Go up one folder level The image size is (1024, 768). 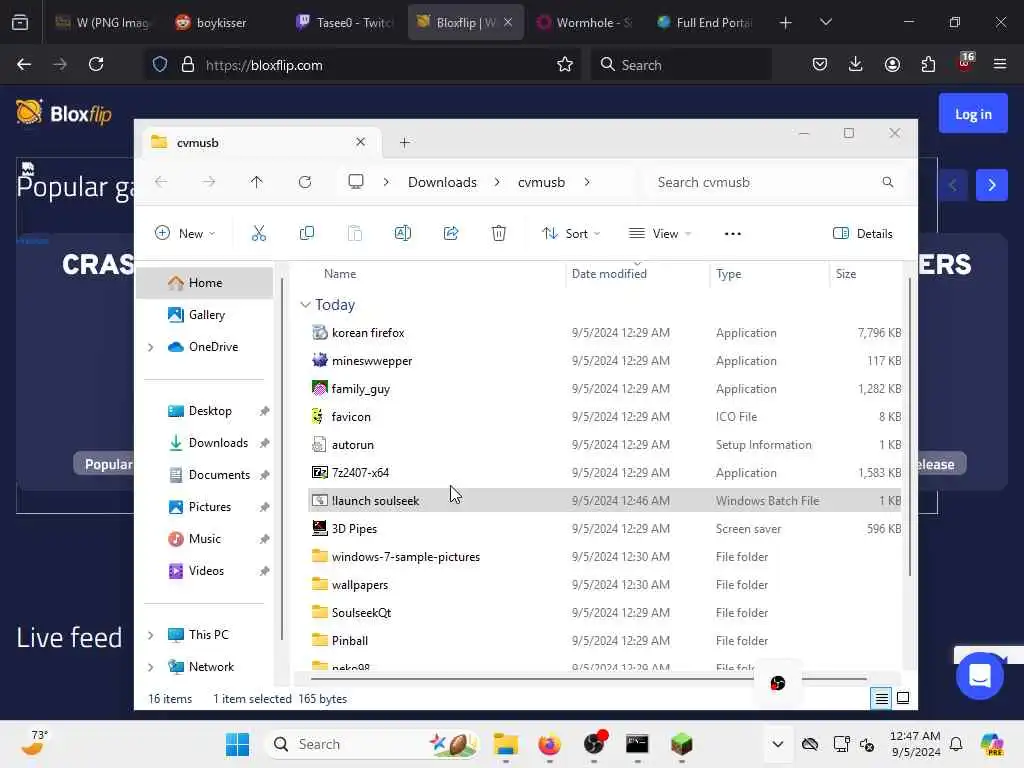tap(256, 182)
